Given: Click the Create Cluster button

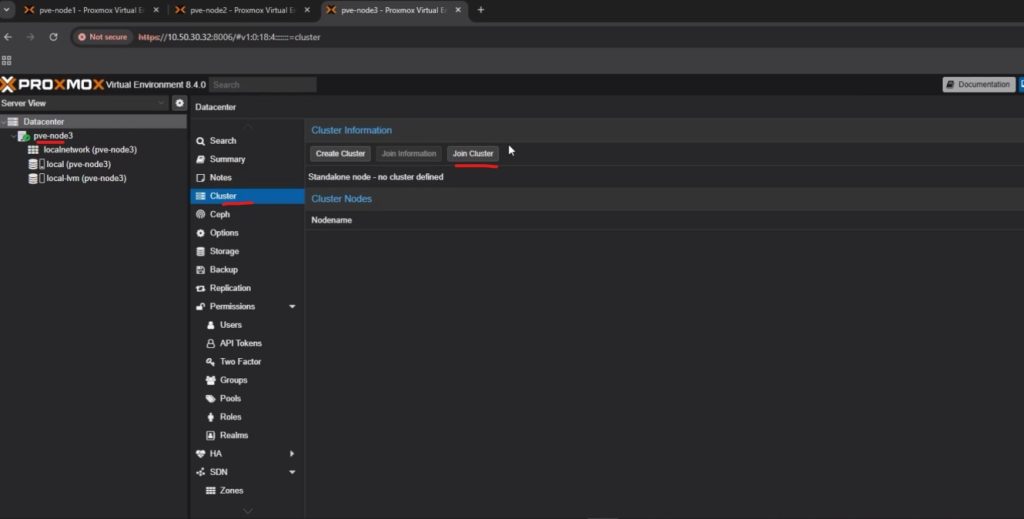Looking at the screenshot, I should [x=340, y=153].
